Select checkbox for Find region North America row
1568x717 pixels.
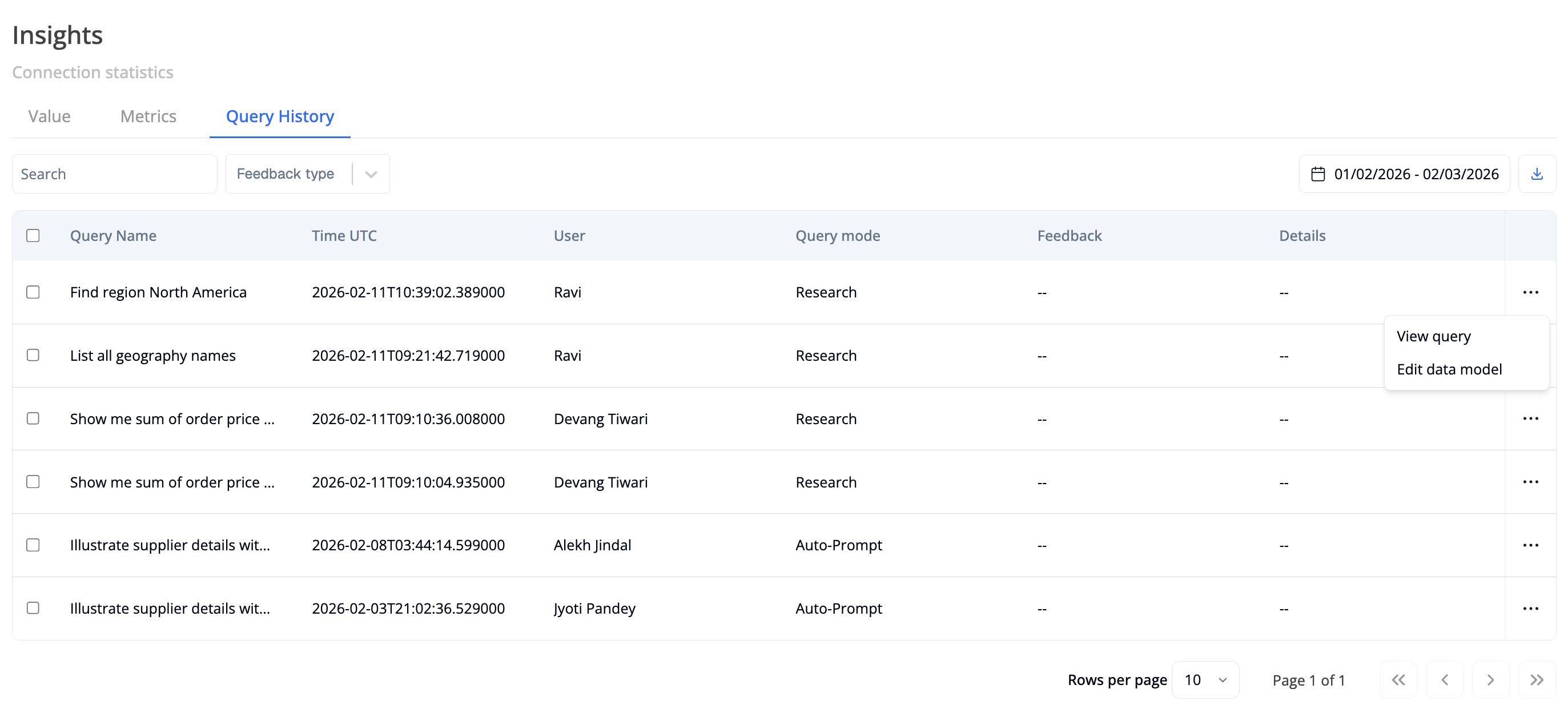[x=33, y=292]
